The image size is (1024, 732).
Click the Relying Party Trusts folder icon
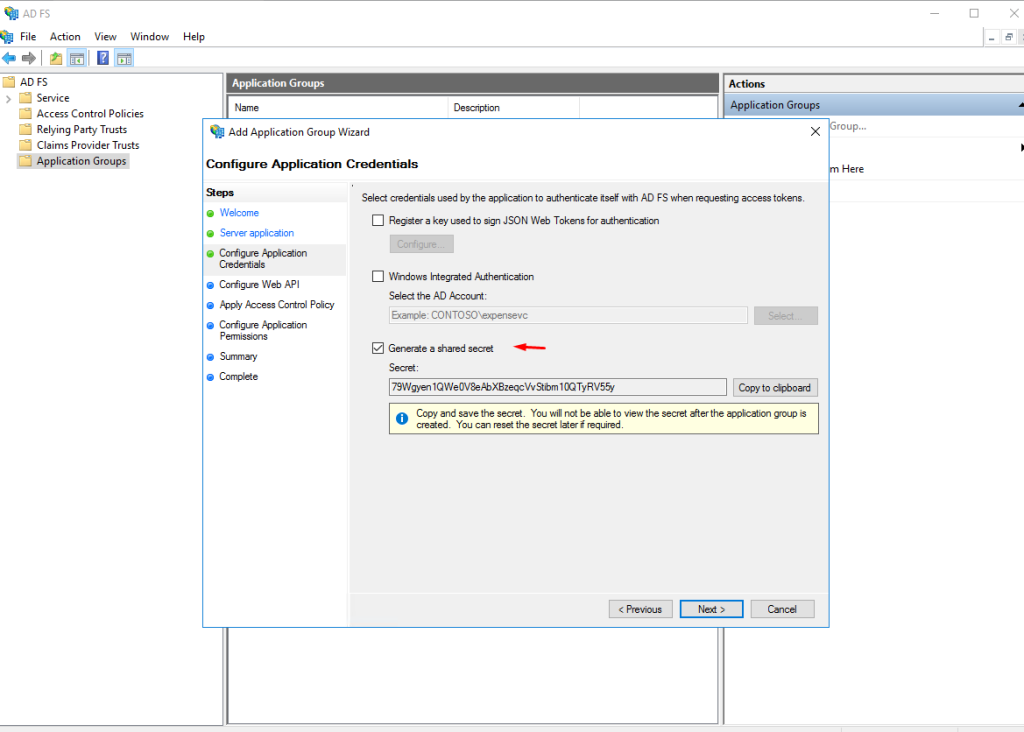pyautogui.click(x=26, y=130)
